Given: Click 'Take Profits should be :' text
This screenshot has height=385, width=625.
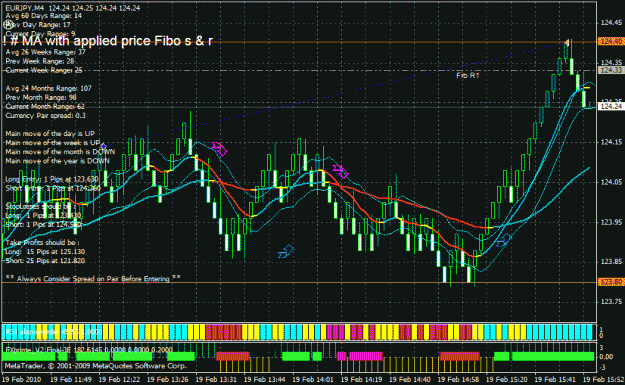Looking at the screenshot, I should tap(42, 242).
